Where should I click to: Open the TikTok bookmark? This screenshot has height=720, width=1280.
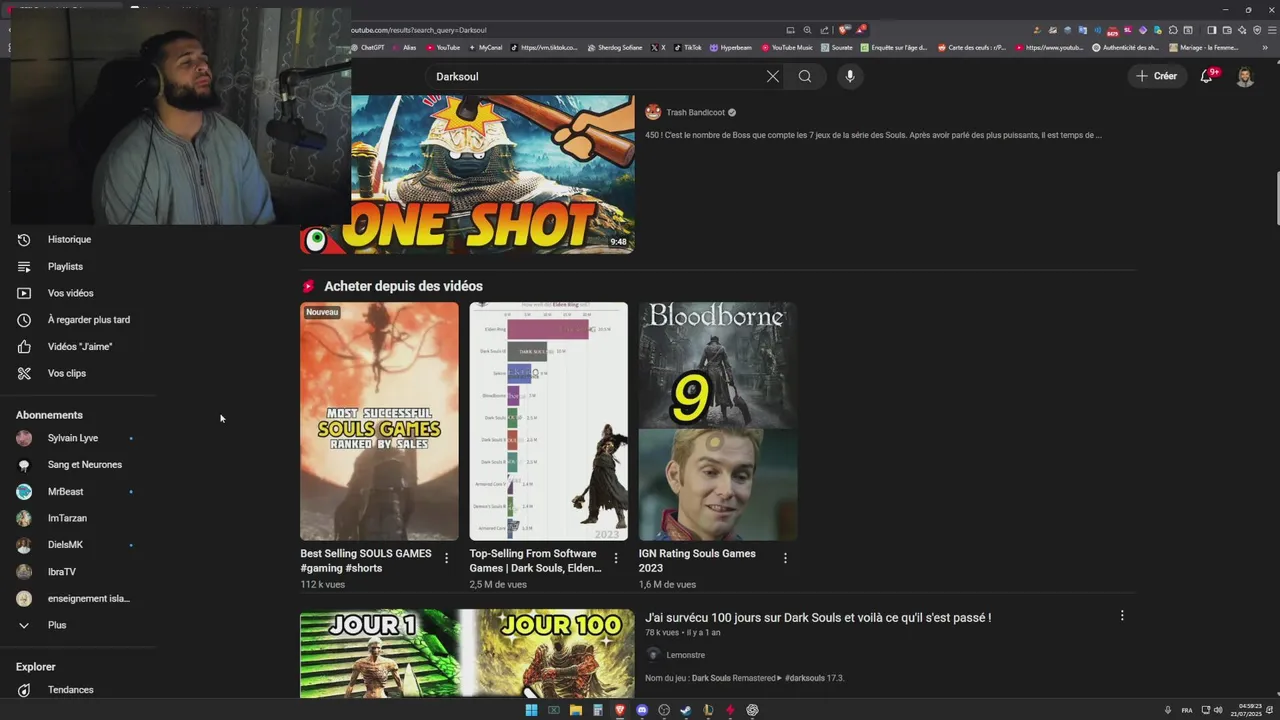[x=688, y=47]
